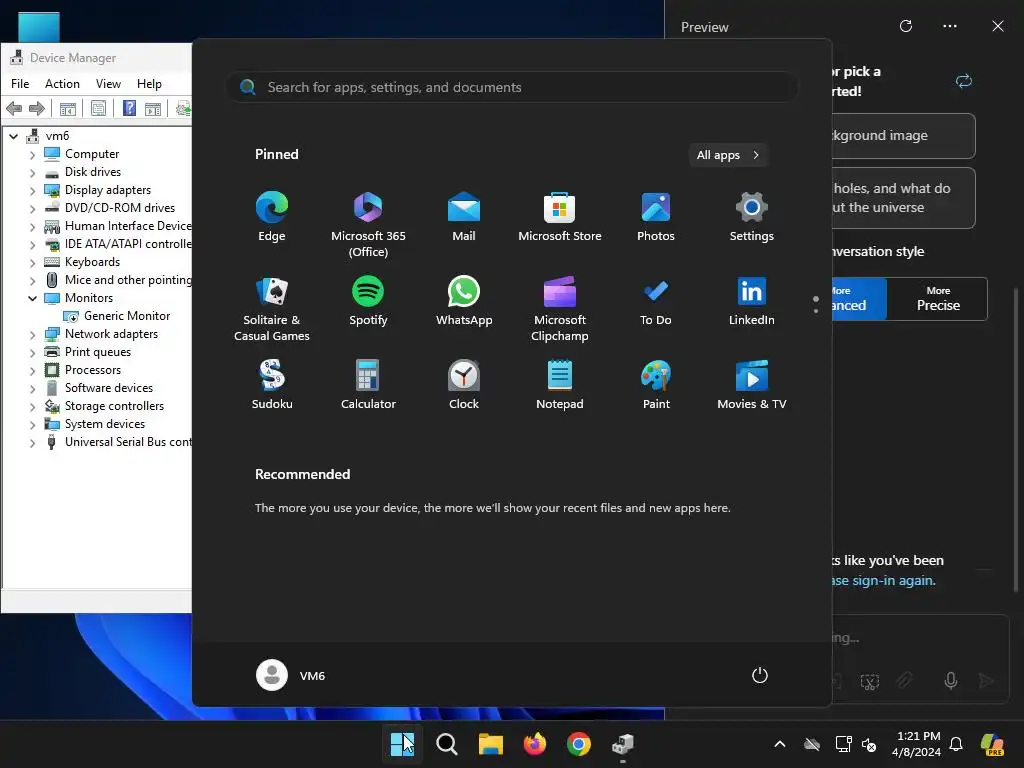Collapse the vm6 root node
The height and width of the screenshot is (768, 1024).
point(14,136)
